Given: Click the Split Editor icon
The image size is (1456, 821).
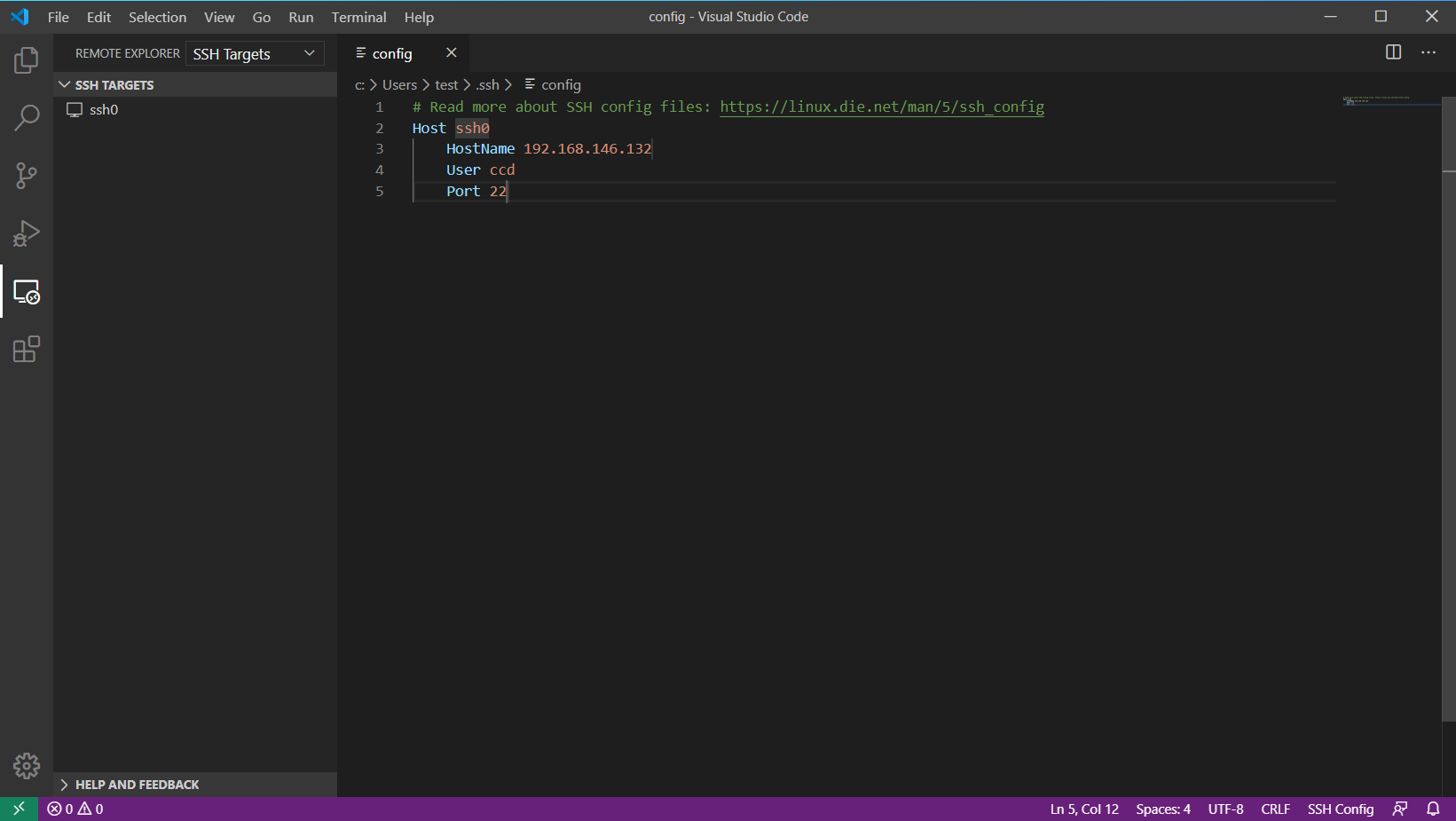Looking at the screenshot, I should 1392,52.
